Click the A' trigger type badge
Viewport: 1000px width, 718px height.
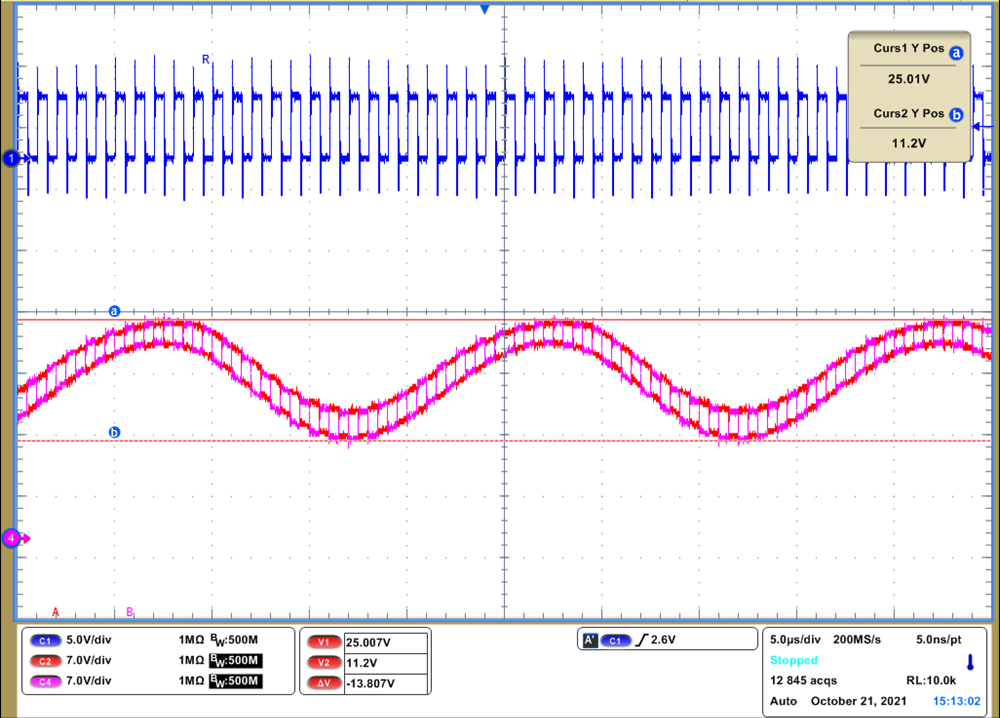590,640
